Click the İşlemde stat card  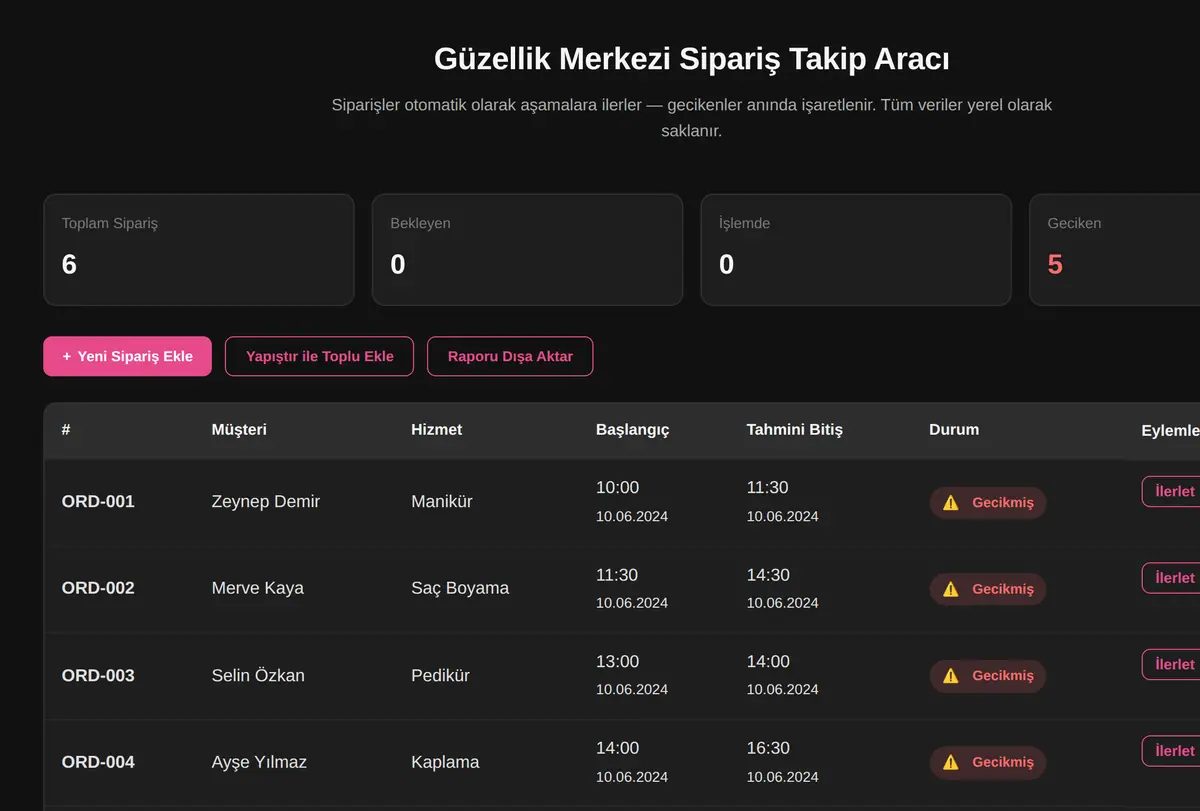pyautogui.click(x=856, y=249)
